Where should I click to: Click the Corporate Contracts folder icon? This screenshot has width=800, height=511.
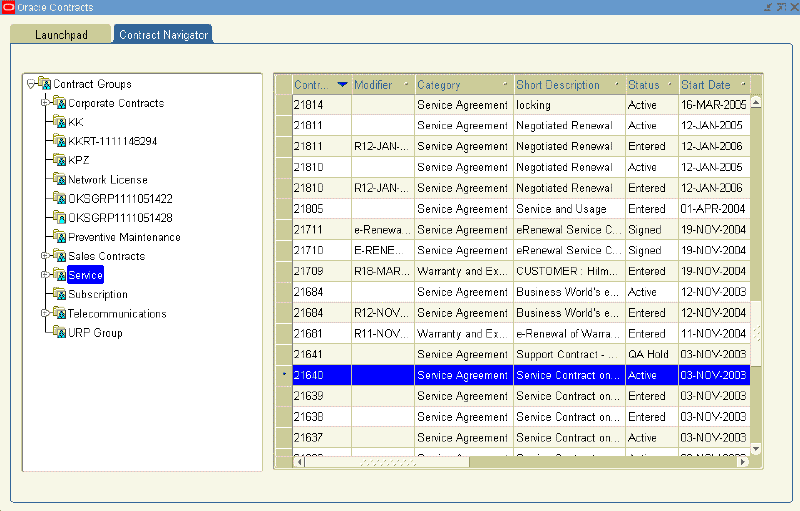tap(60, 103)
